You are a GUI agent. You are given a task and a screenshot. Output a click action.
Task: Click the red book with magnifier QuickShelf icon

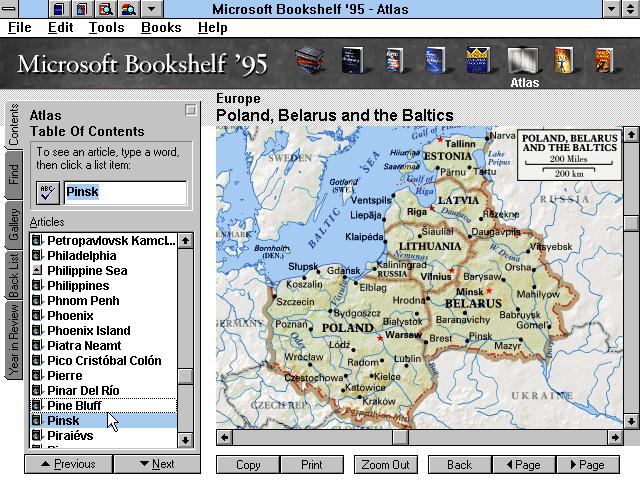(x=106, y=9)
